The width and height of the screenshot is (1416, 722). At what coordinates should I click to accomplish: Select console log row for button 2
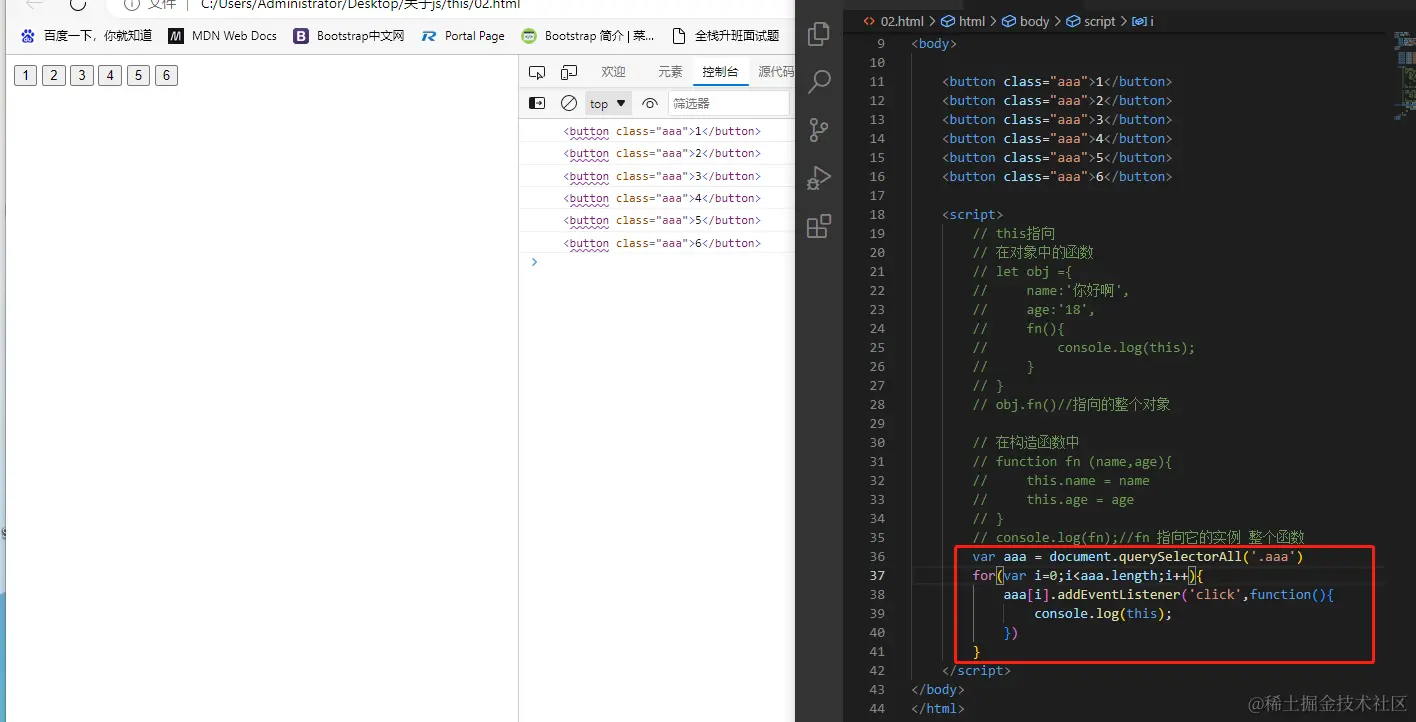pos(657,153)
